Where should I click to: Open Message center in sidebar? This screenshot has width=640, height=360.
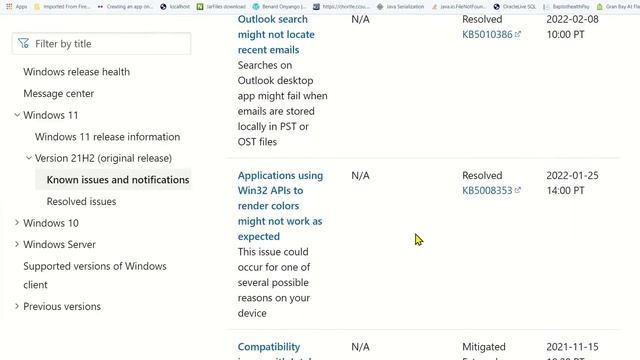58,93
